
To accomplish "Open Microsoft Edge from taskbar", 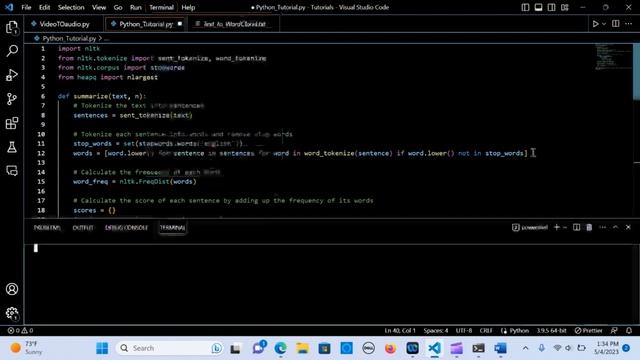I will 280,348.
